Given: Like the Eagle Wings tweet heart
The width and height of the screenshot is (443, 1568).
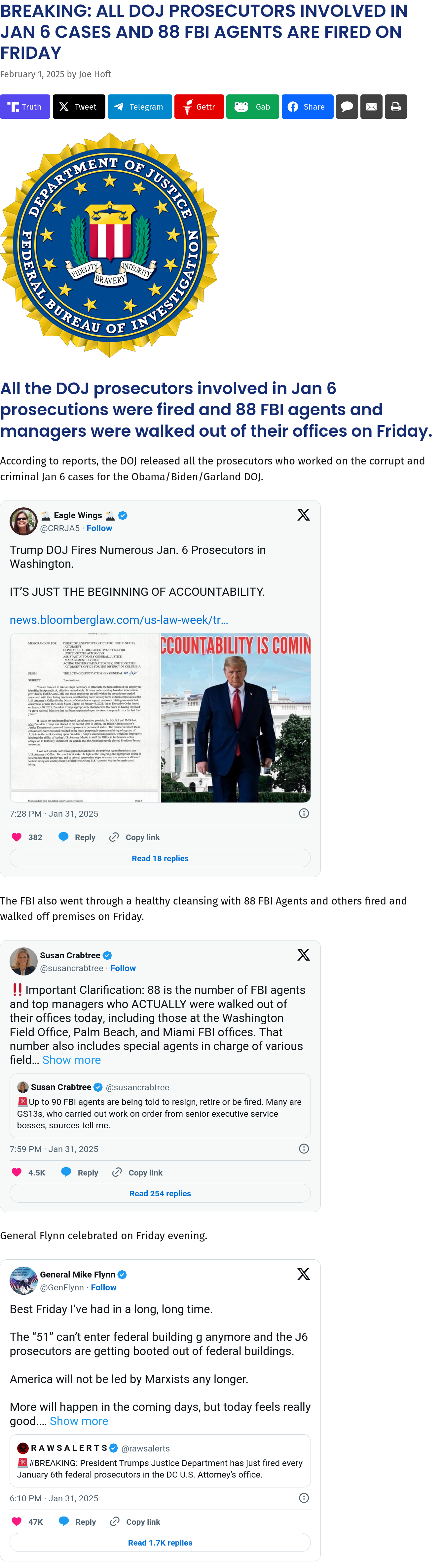Looking at the screenshot, I should [x=17, y=837].
